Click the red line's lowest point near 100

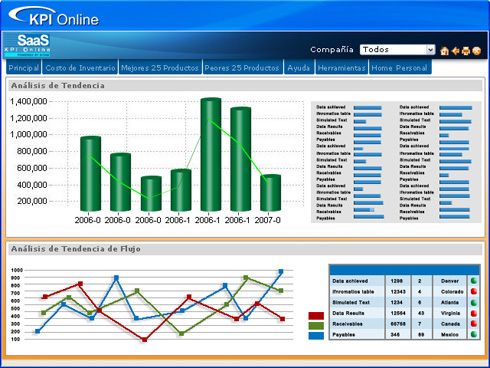click(144, 340)
